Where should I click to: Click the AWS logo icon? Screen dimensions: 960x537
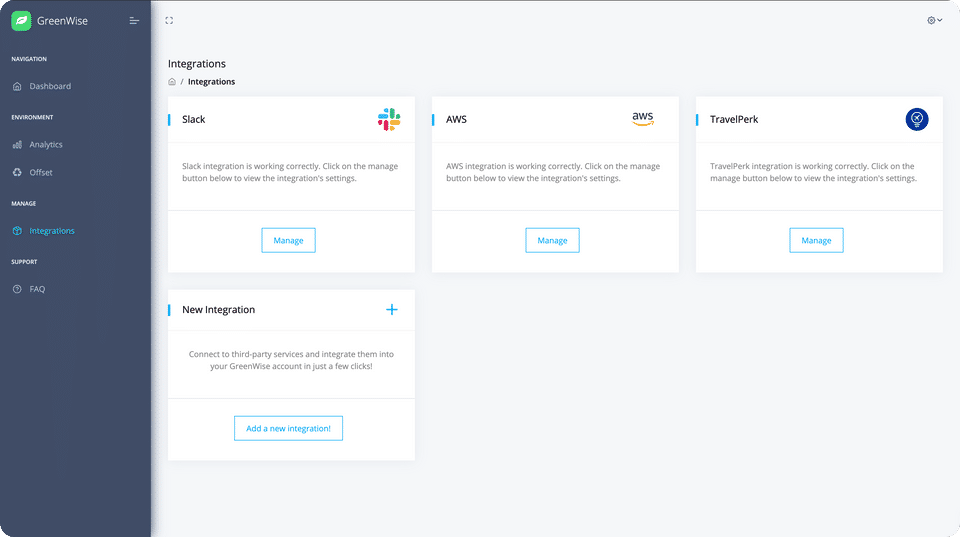tap(643, 118)
